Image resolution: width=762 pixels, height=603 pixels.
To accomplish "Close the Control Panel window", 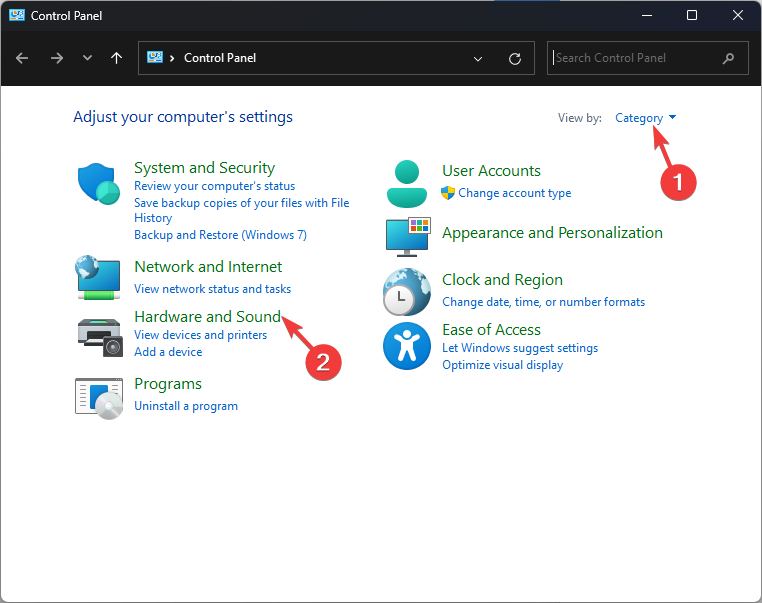I will (738, 16).
